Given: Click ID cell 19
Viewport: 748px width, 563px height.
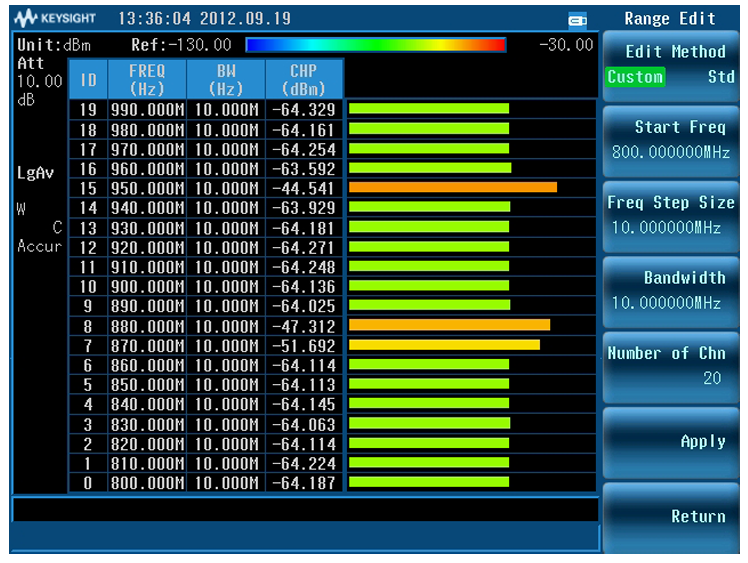Looking at the screenshot, I should click(x=88, y=110).
